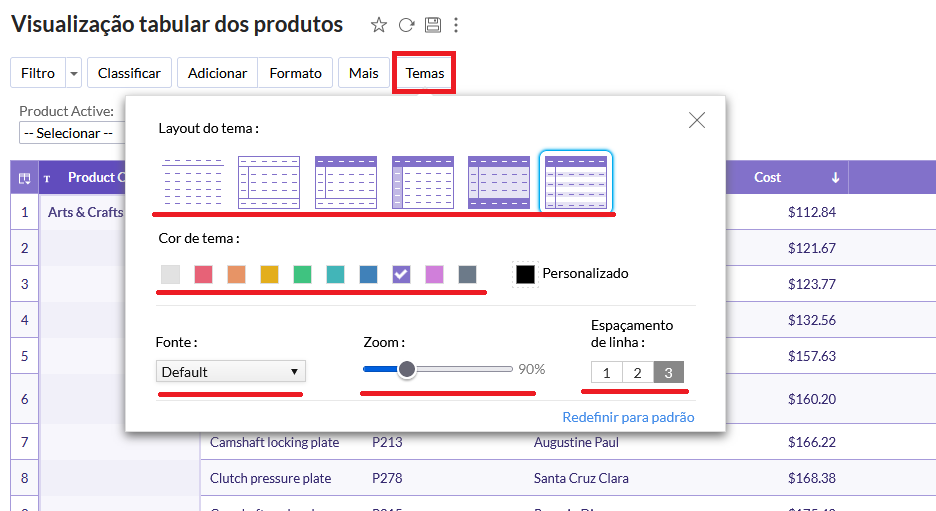Click the freeze columns icon in the table header
The image size is (936, 511).
tap(24, 178)
